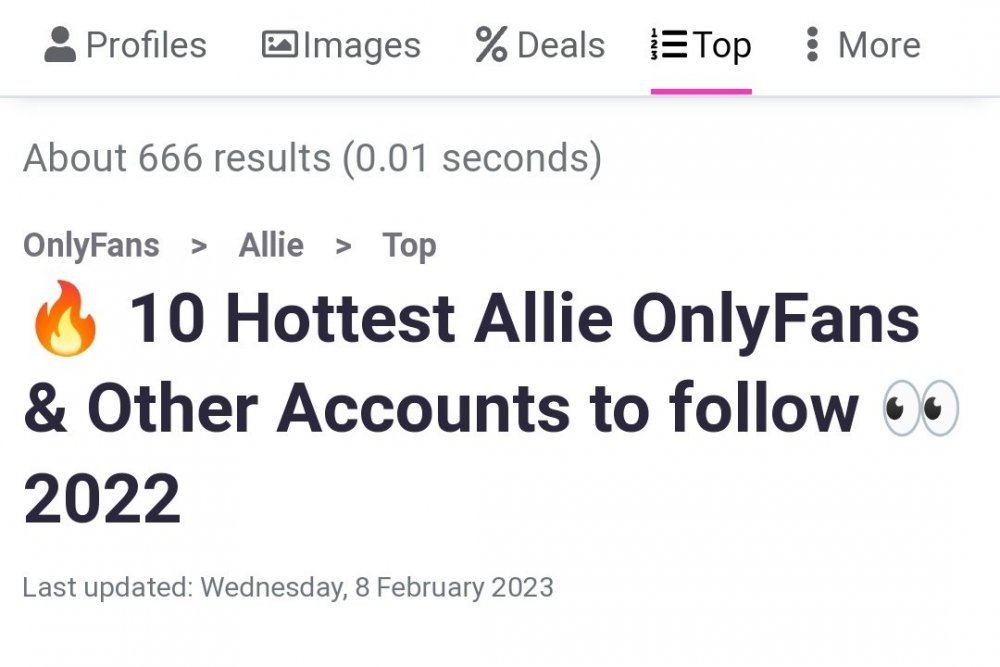Click the eyes emoji in headline
1000x667 pixels.
pos(921,410)
